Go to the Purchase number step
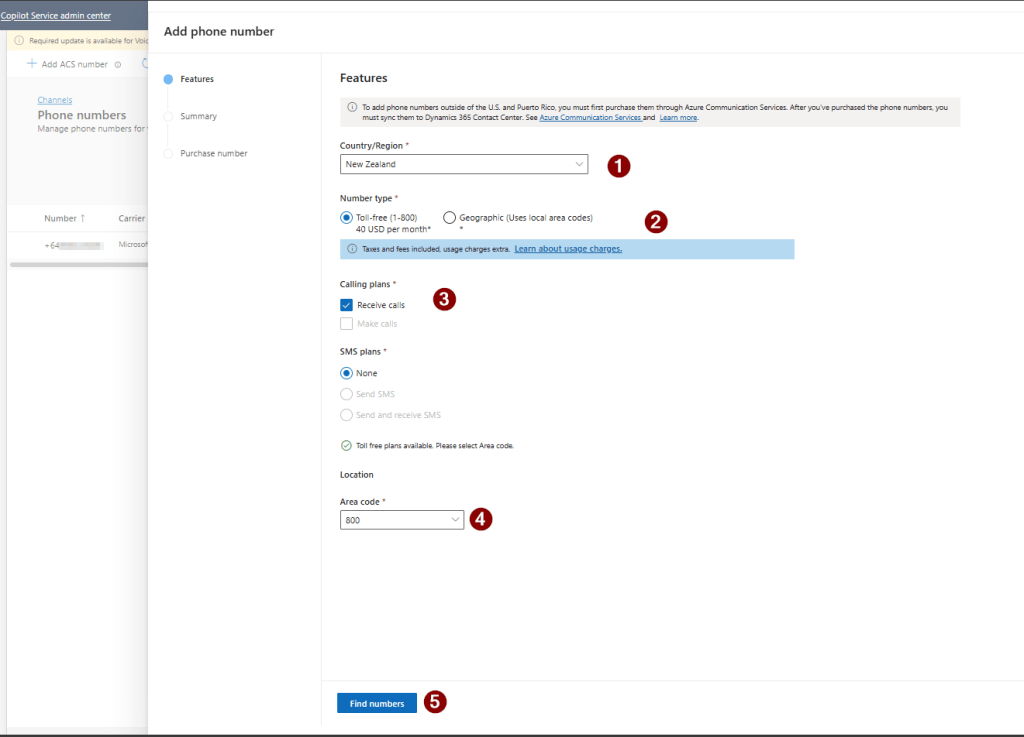 point(213,154)
